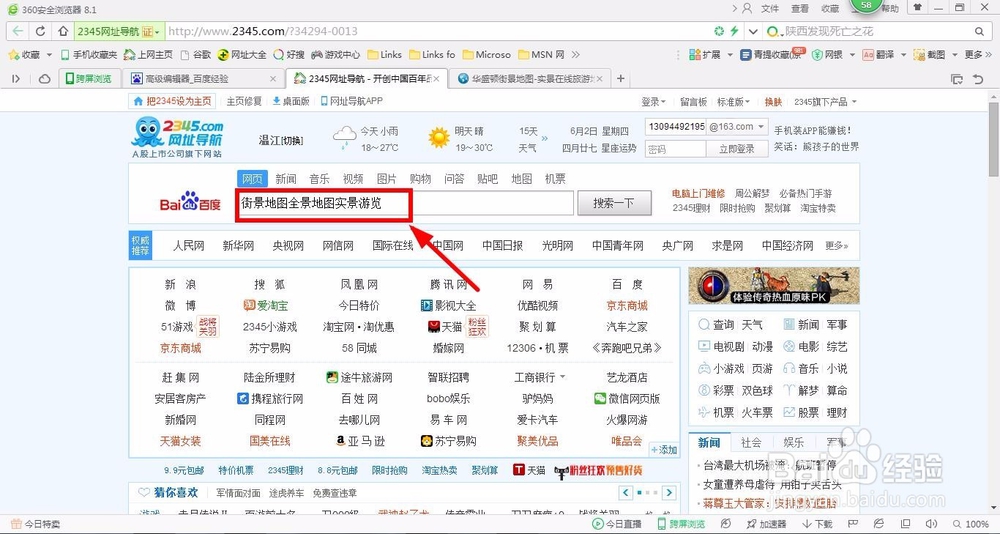
Task: Click the cloud icon in the tab bar
Action: tap(45, 79)
